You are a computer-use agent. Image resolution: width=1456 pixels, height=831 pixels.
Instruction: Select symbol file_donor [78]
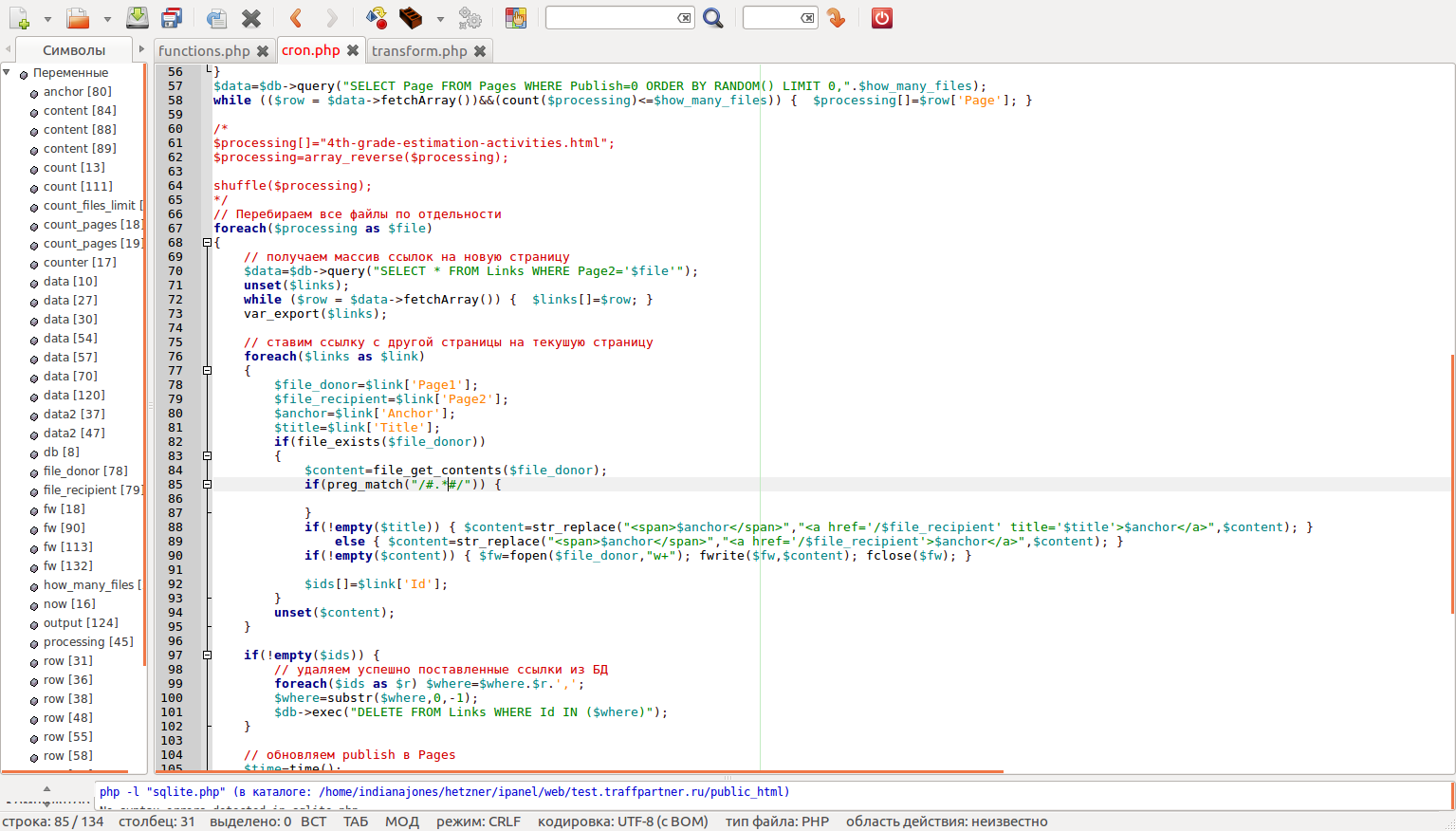(85, 471)
